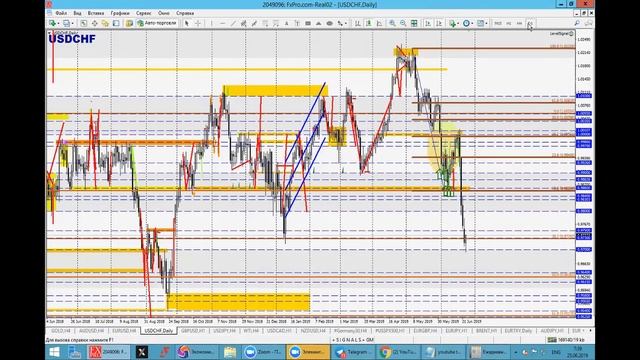Click the search magnifier icon
Viewport: 640px width, 360px height.
pyautogui.click(x=577, y=23)
